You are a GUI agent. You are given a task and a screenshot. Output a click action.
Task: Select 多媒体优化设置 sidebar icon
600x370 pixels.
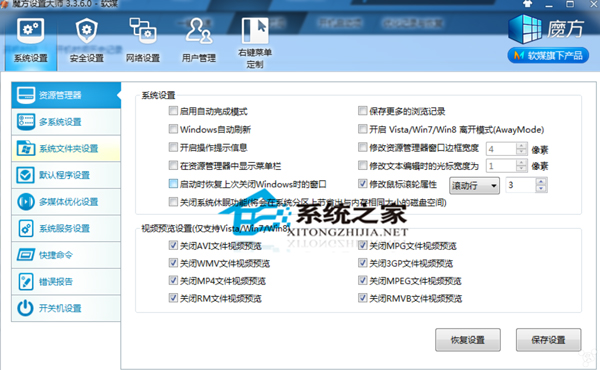pos(26,202)
